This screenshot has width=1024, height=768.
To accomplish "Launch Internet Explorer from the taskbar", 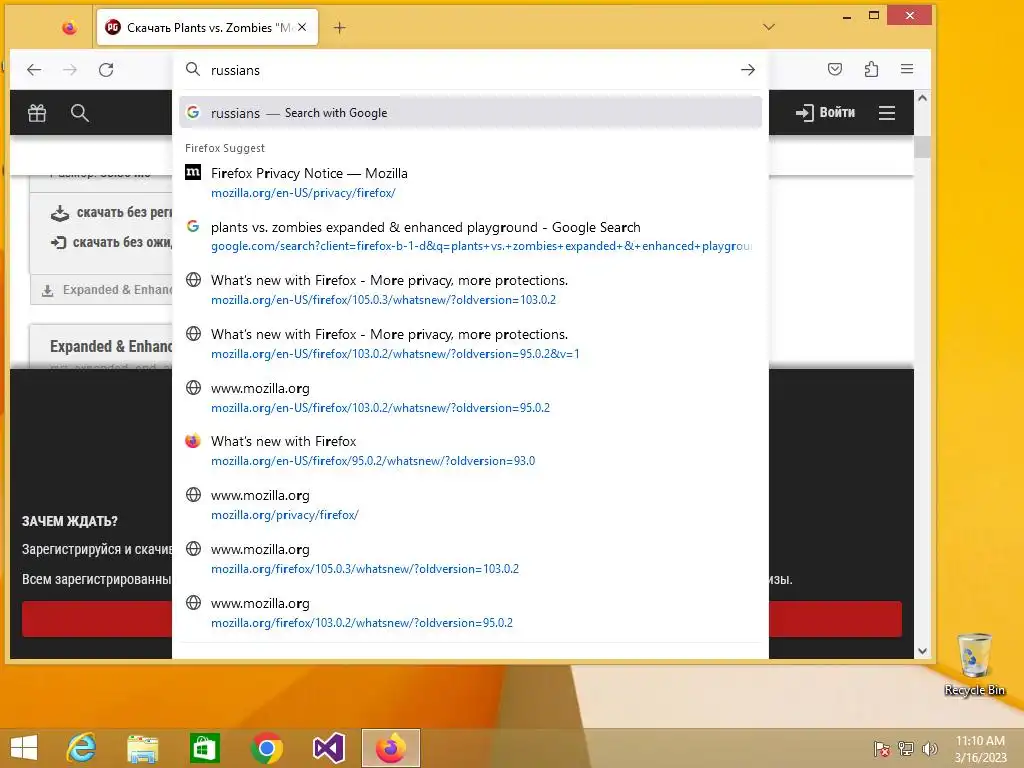I will pyautogui.click(x=82, y=748).
